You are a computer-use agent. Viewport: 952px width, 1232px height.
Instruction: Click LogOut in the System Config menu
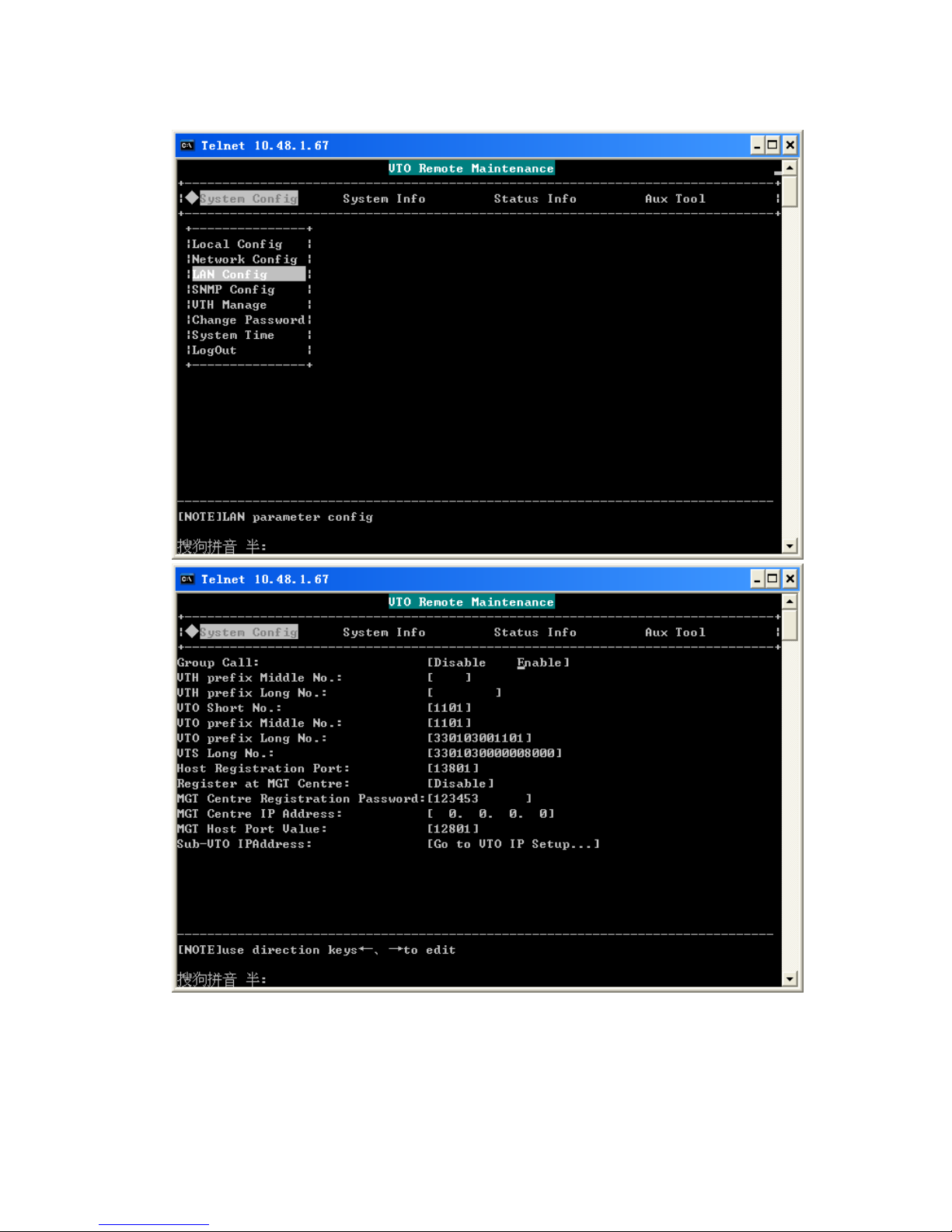click(x=214, y=351)
